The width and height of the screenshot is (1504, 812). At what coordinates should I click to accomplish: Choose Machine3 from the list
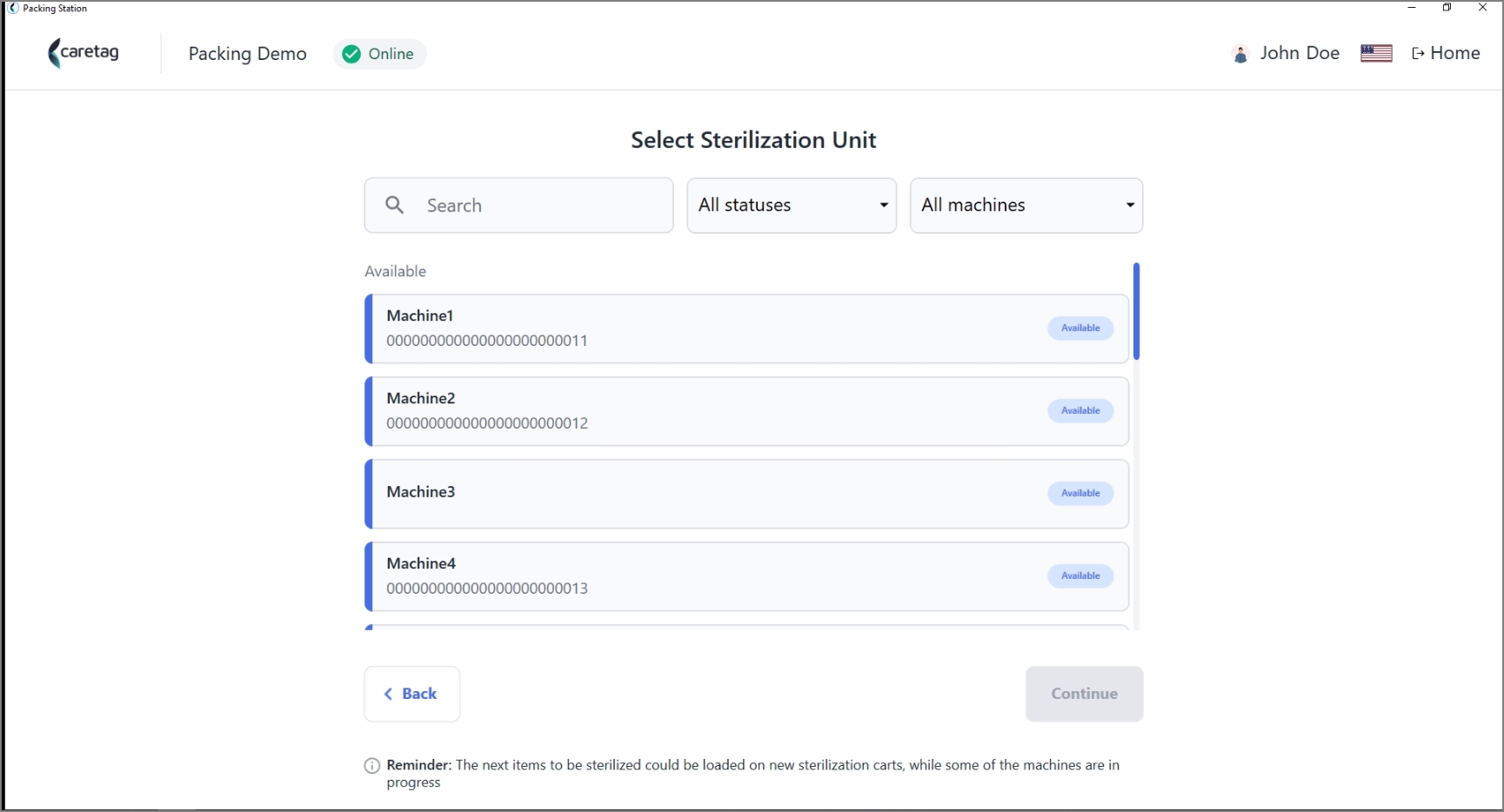click(x=747, y=494)
